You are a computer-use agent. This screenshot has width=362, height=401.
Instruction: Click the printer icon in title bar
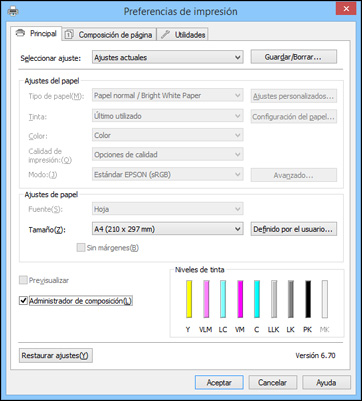pyautogui.click(x=13, y=11)
